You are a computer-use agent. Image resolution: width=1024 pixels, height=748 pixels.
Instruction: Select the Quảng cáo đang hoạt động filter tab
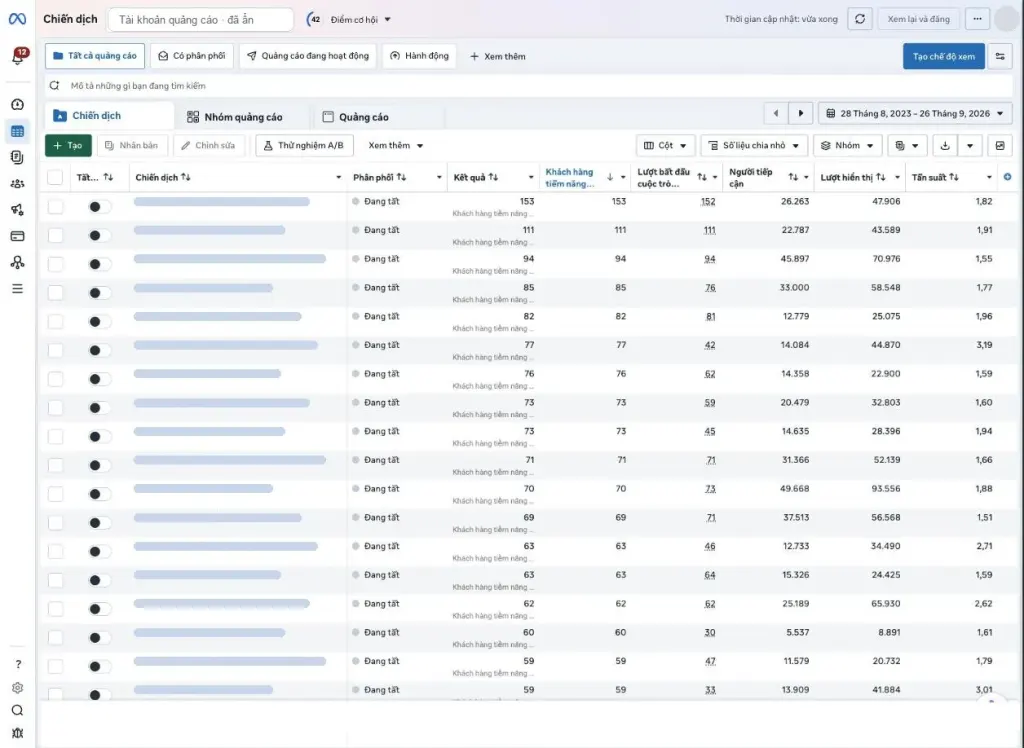pos(308,56)
